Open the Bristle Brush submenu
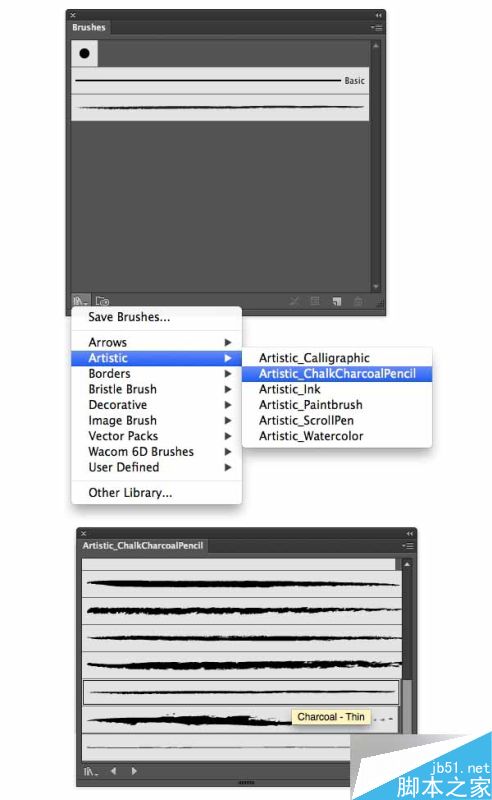492x800 pixels. pos(157,389)
